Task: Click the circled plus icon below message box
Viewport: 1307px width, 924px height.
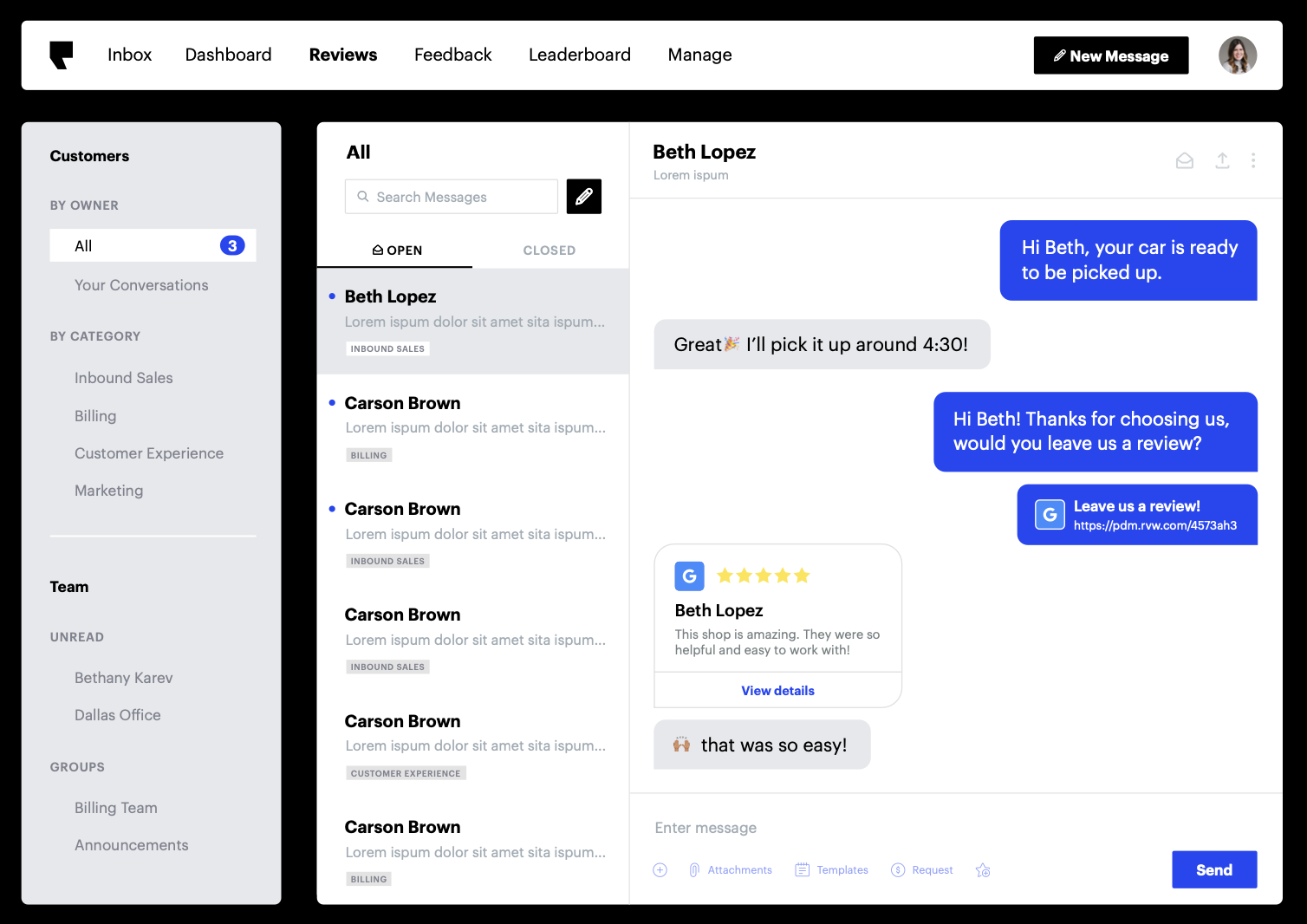Action: coord(660,870)
